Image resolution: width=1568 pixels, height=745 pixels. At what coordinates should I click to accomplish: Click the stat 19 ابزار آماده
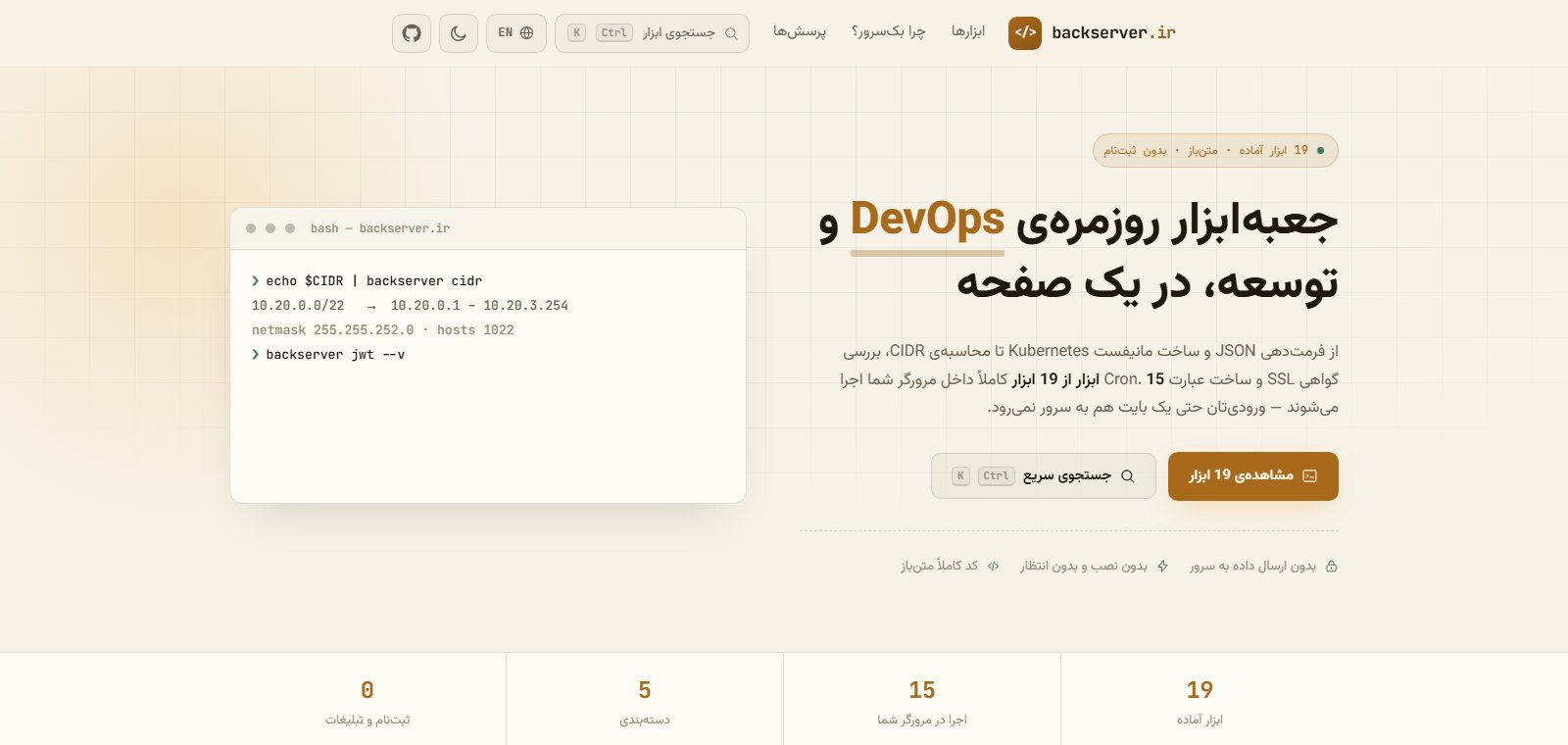tap(1200, 702)
